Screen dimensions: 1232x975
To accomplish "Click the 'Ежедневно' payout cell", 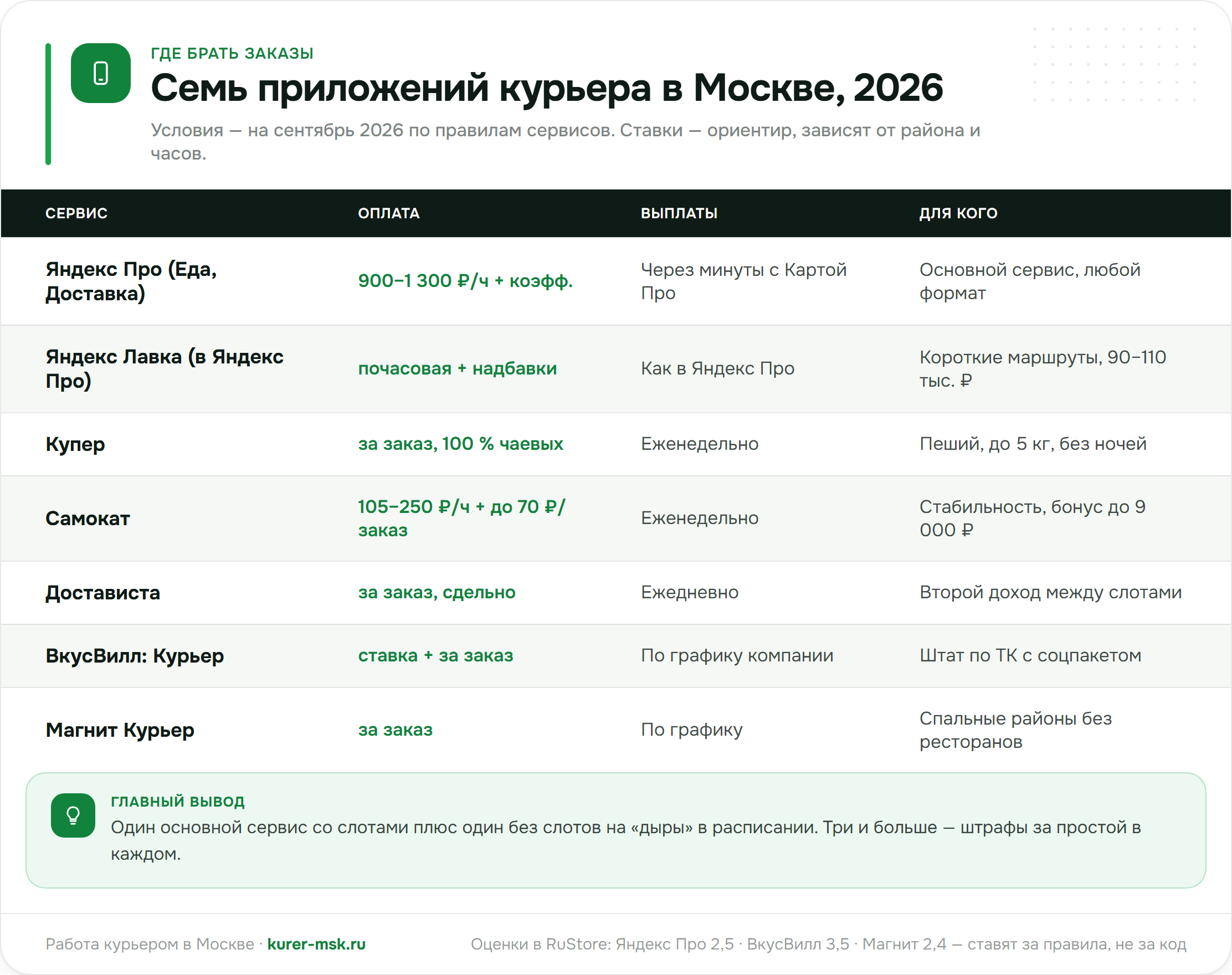I will [x=690, y=592].
